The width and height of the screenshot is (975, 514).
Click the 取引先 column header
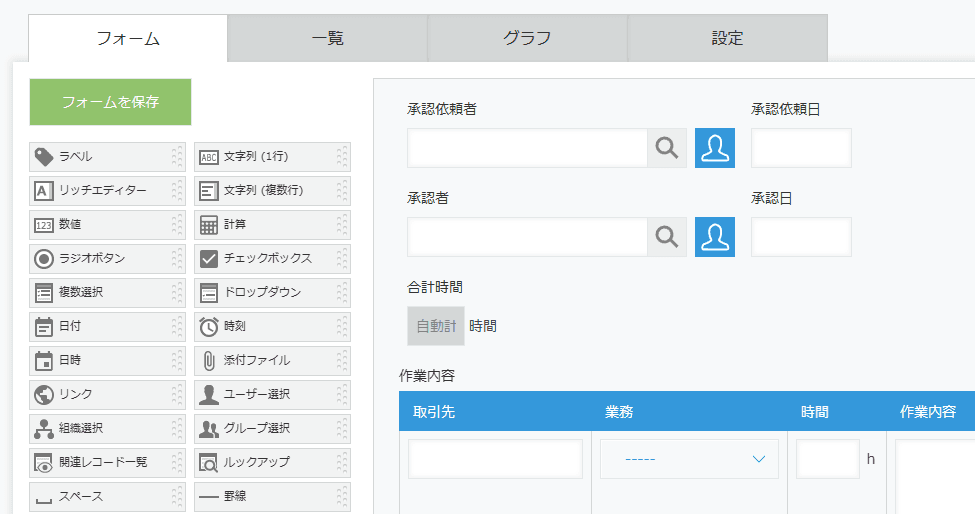pos(434,412)
